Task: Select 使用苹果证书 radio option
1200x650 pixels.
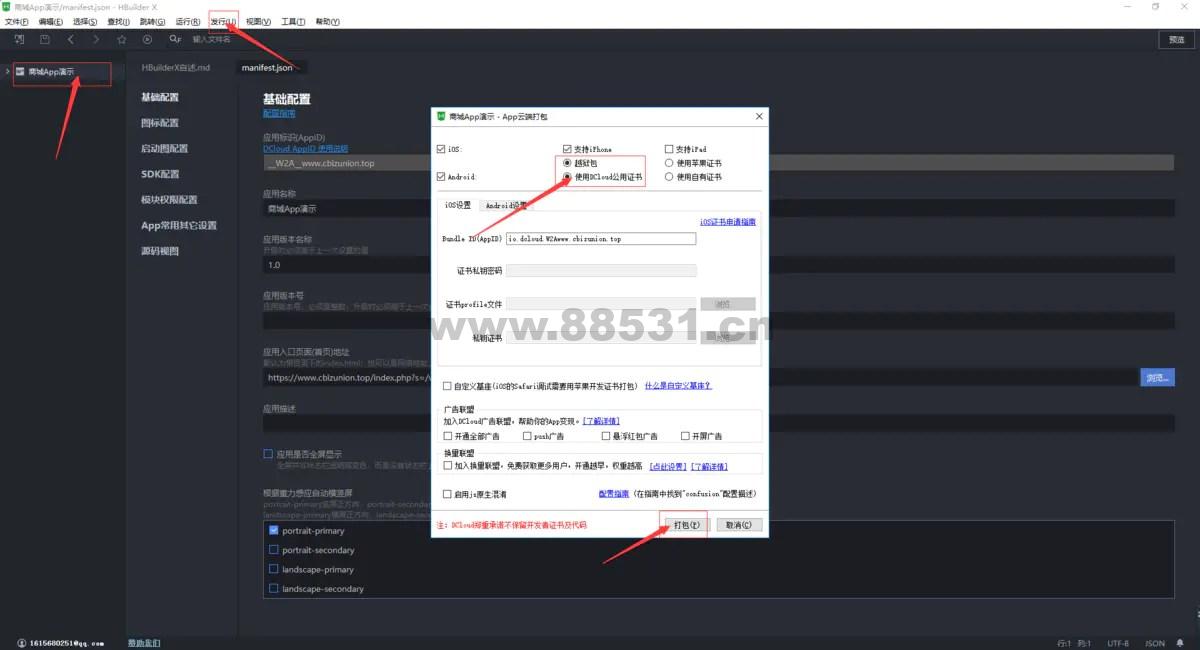Action: pos(669,163)
